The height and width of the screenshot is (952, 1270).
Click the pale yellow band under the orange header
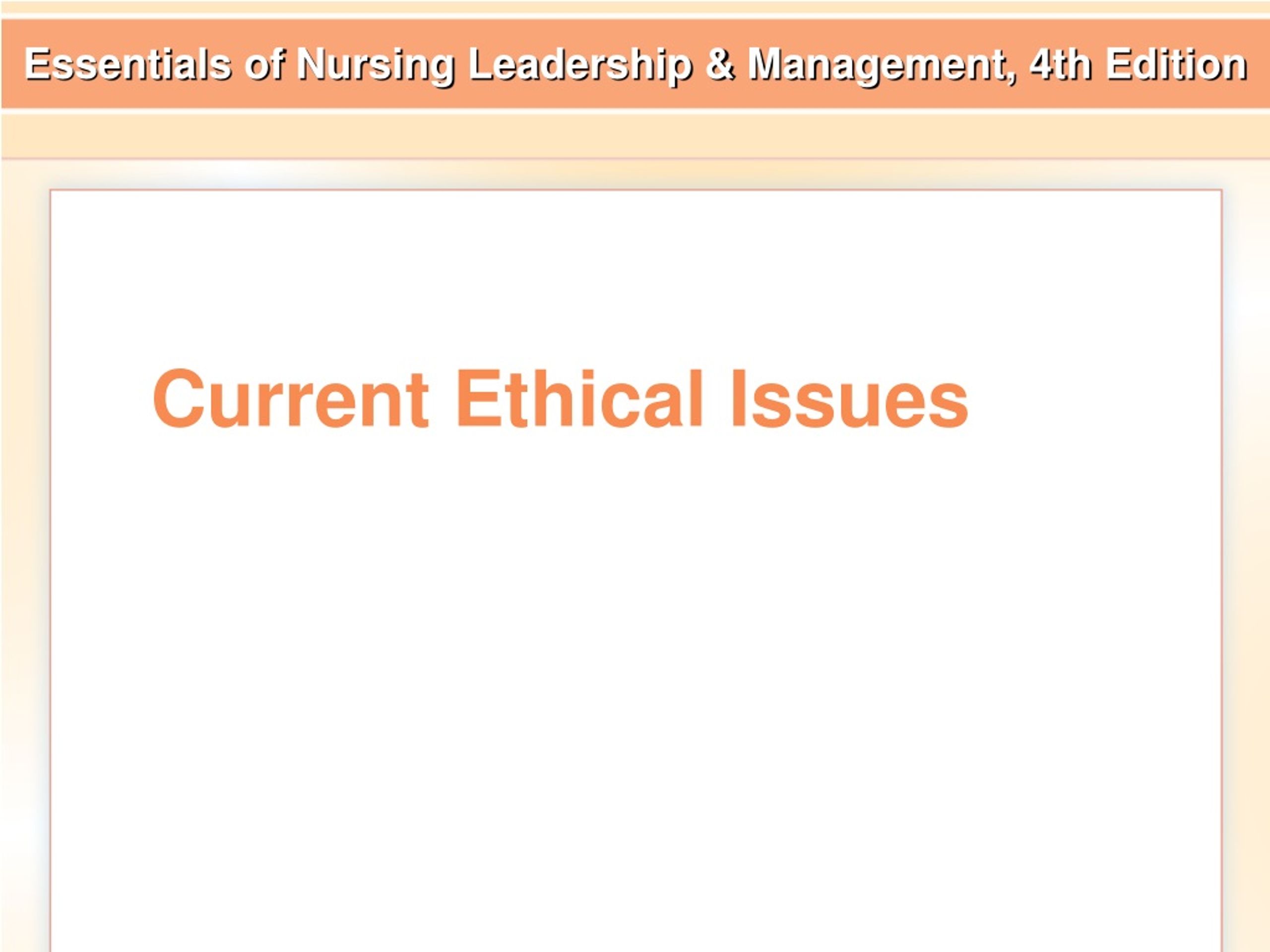coord(635,136)
